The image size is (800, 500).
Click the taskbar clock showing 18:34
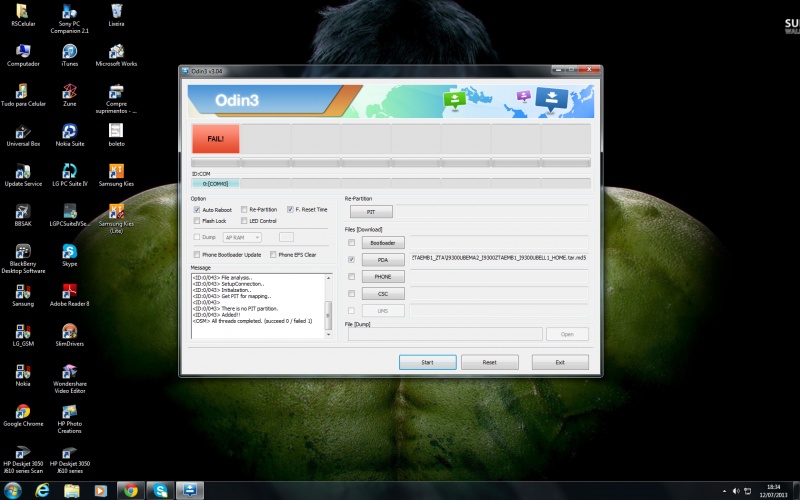(773, 491)
